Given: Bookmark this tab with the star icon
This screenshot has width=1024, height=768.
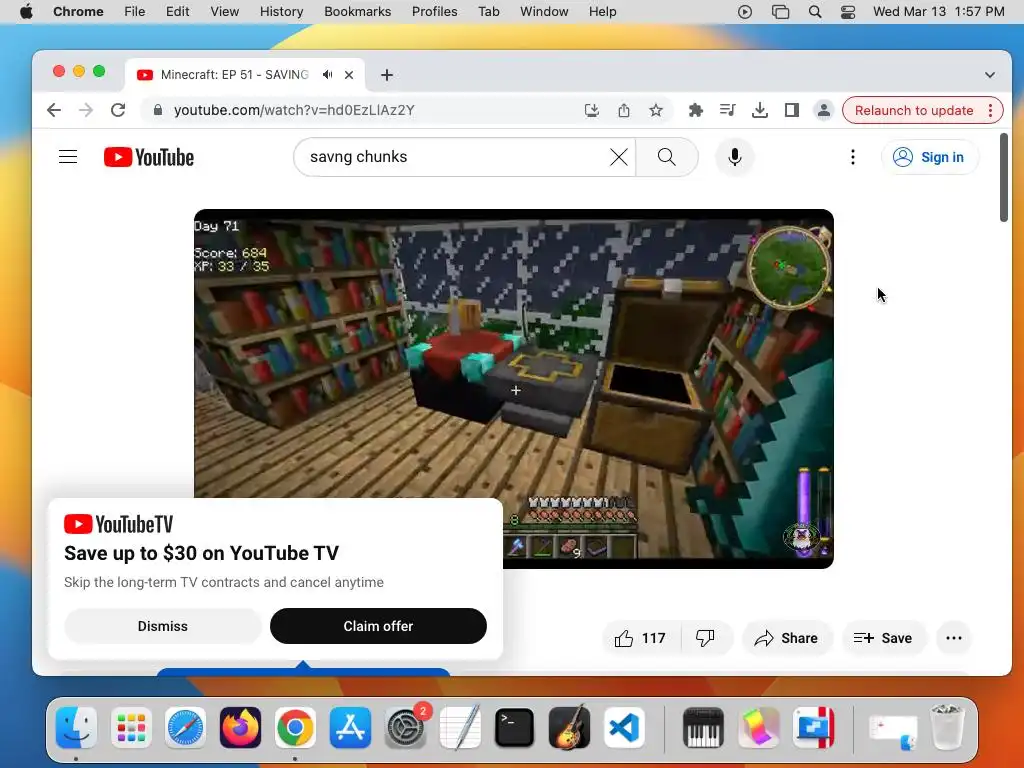Looking at the screenshot, I should pyautogui.click(x=656, y=110).
